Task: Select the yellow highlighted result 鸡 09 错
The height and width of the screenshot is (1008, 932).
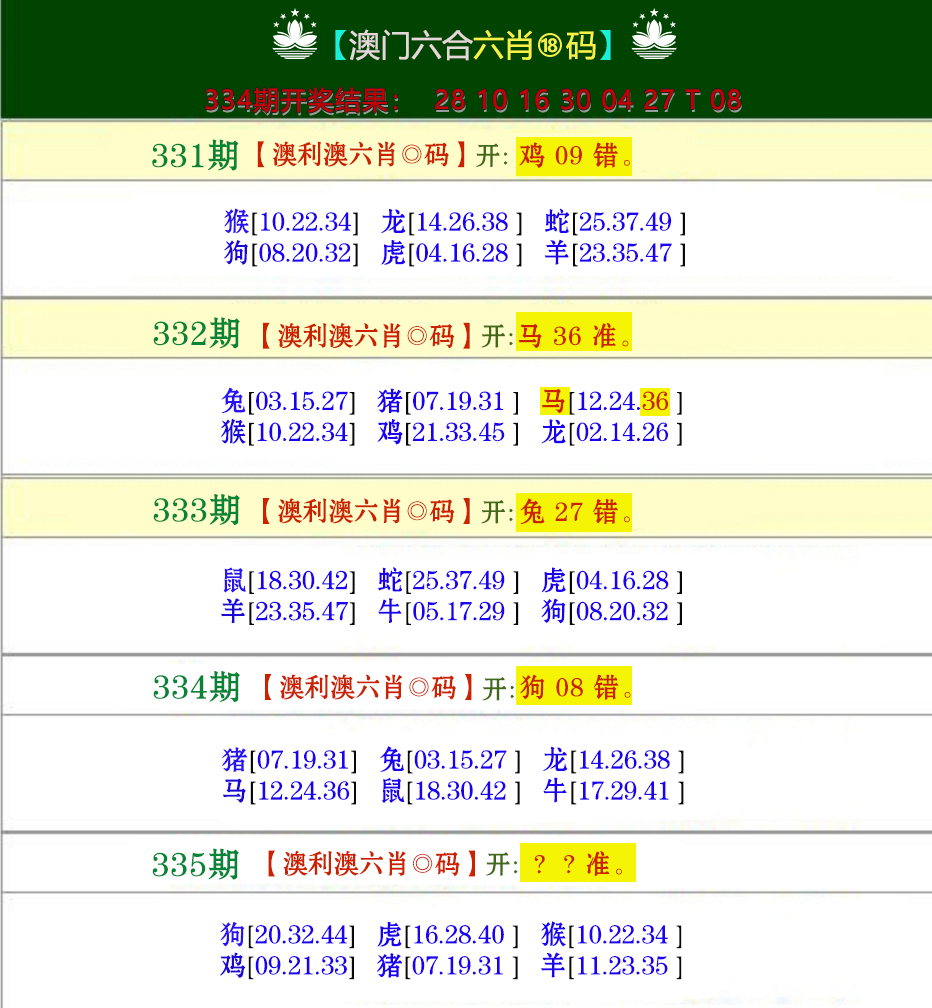Action: tap(572, 155)
